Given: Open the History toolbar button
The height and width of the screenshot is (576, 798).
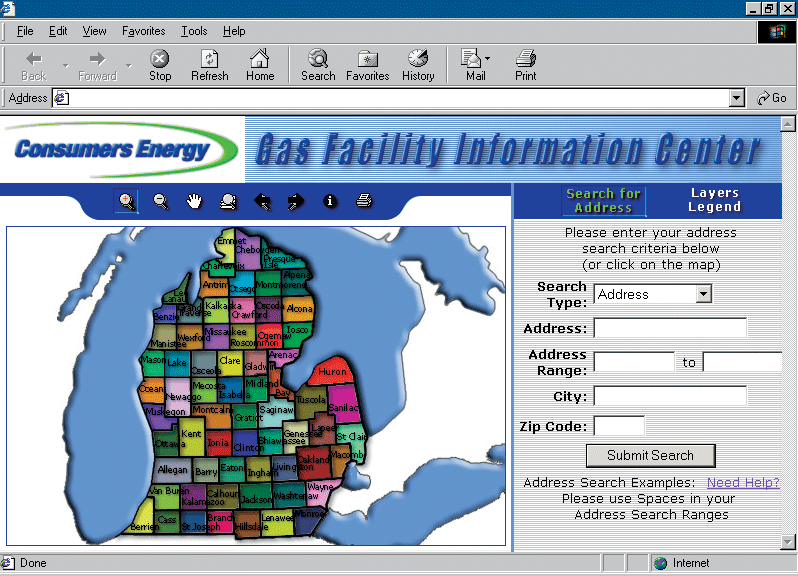Looking at the screenshot, I should tap(418, 66).
